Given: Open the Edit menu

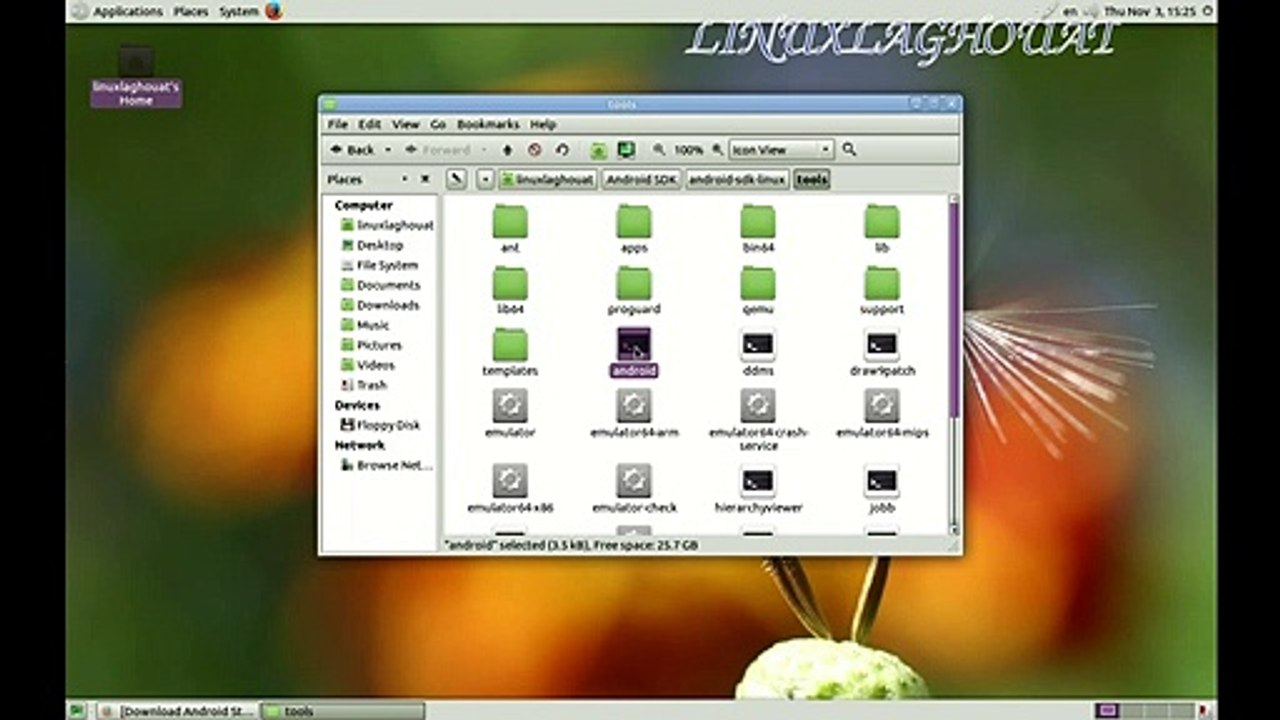Looking at the screenshot, I should click(370, 124).
